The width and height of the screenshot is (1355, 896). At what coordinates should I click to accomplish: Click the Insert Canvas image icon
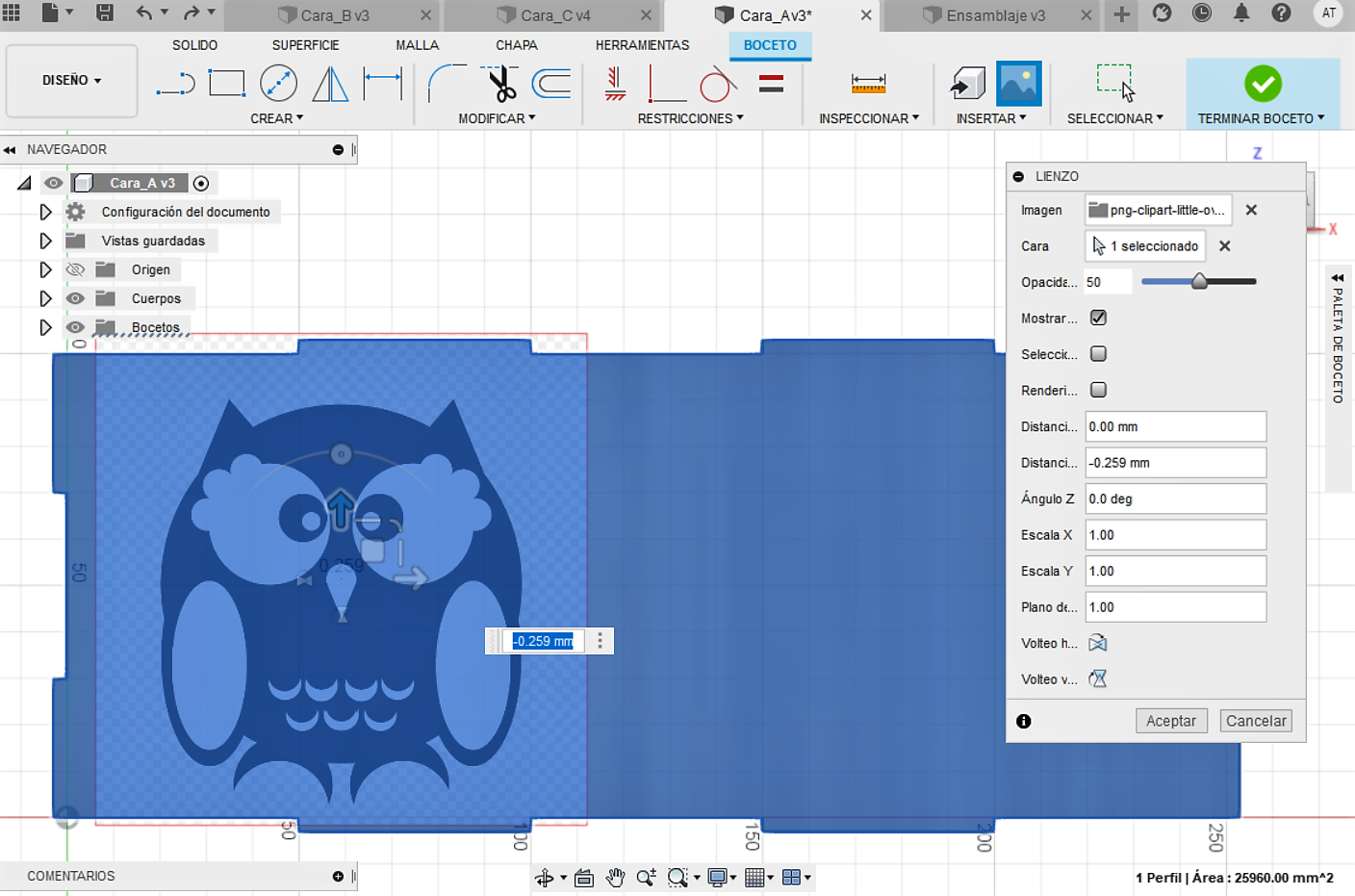(1019, 84)
